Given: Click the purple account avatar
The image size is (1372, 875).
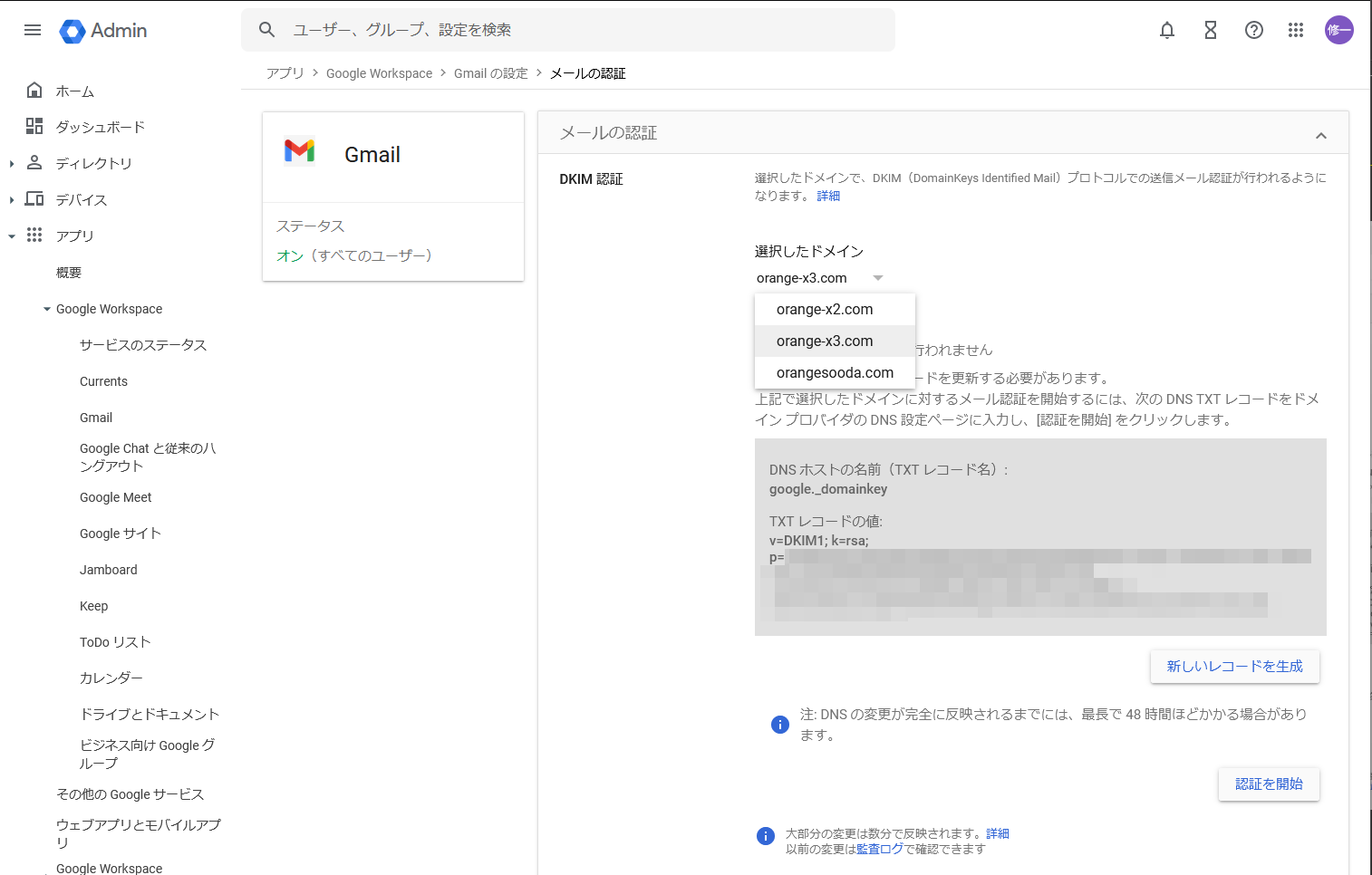Looking at the screenshot, I should 1339,30.
